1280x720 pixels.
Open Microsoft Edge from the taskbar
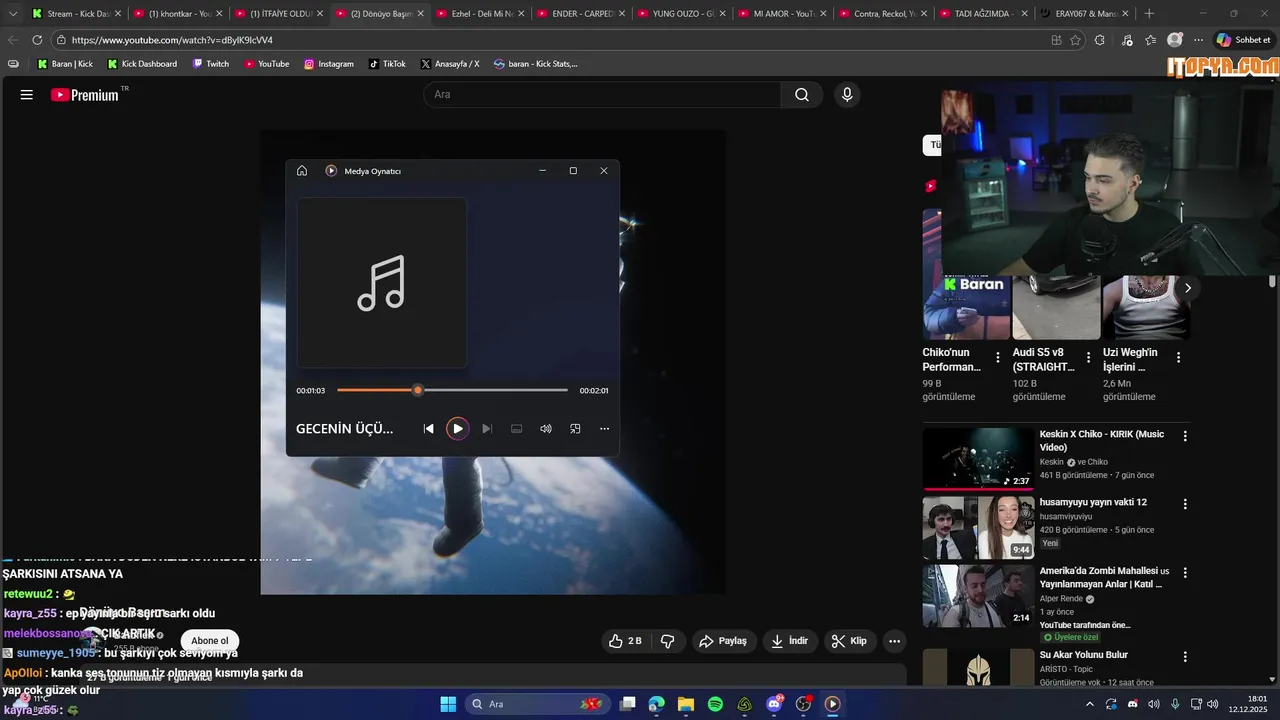tap(656, 704)
